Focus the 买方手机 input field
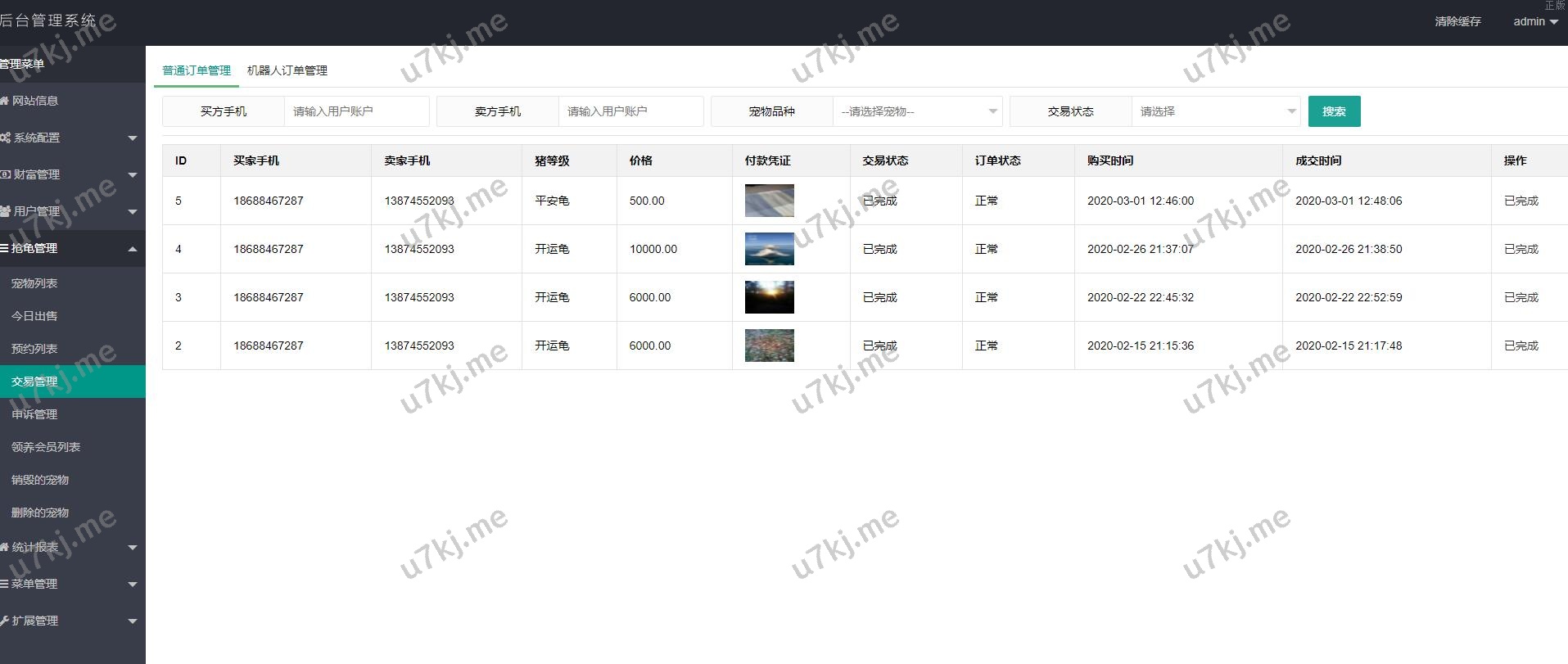 [x=356, y=111]
